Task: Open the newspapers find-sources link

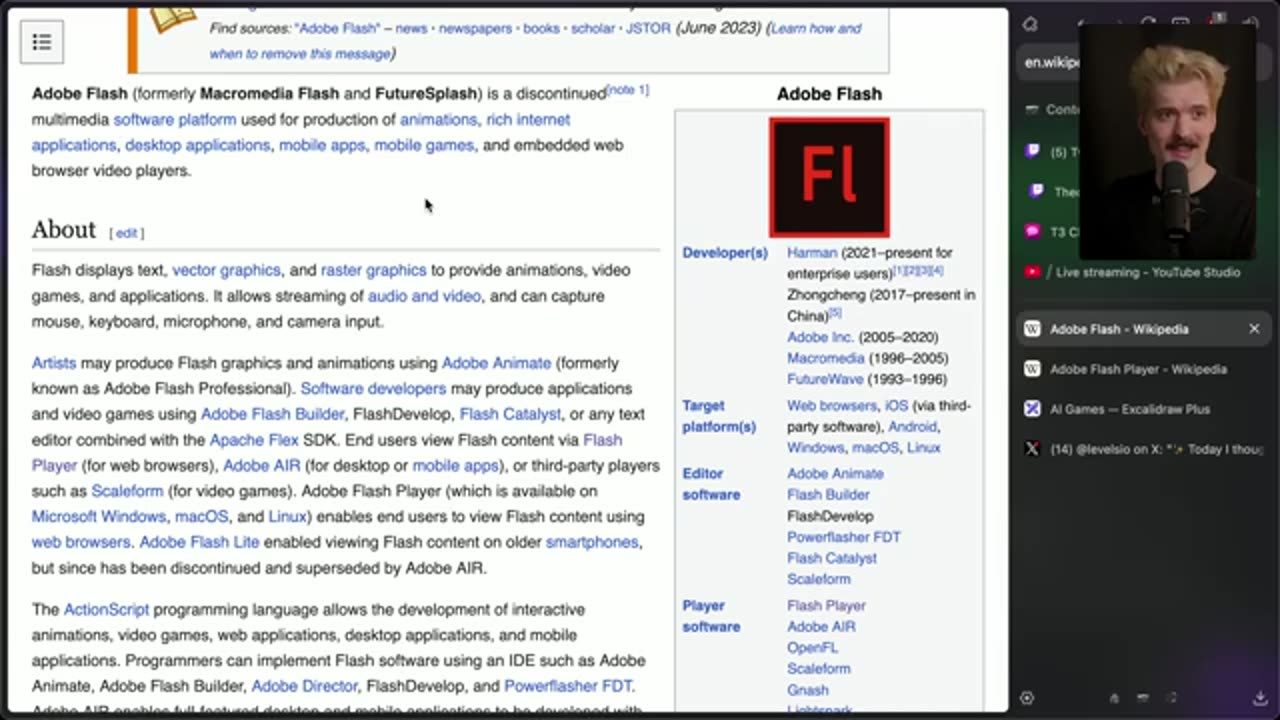Action: click(475, 28)
